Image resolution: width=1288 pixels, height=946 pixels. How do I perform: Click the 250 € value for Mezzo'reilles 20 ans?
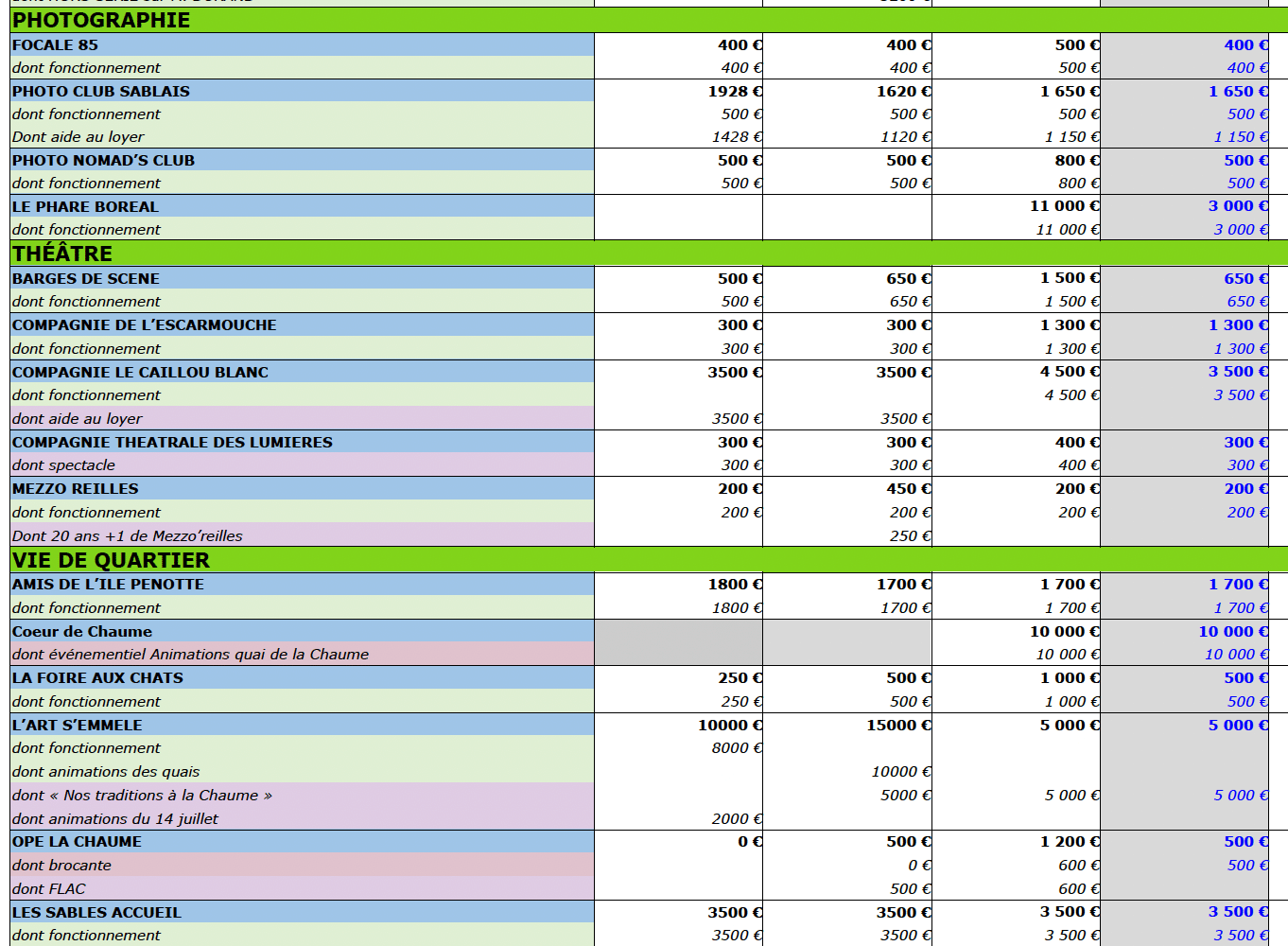tap(911, 535)
